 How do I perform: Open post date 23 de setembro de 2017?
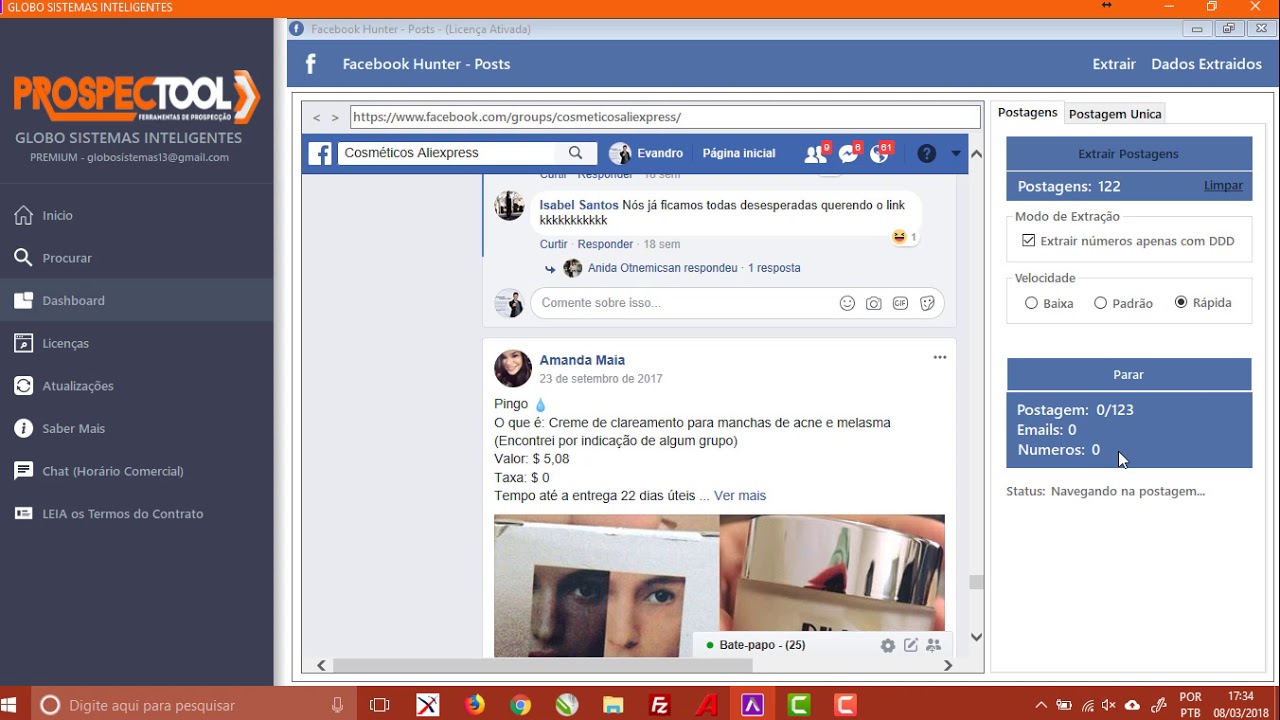[601, 379]
